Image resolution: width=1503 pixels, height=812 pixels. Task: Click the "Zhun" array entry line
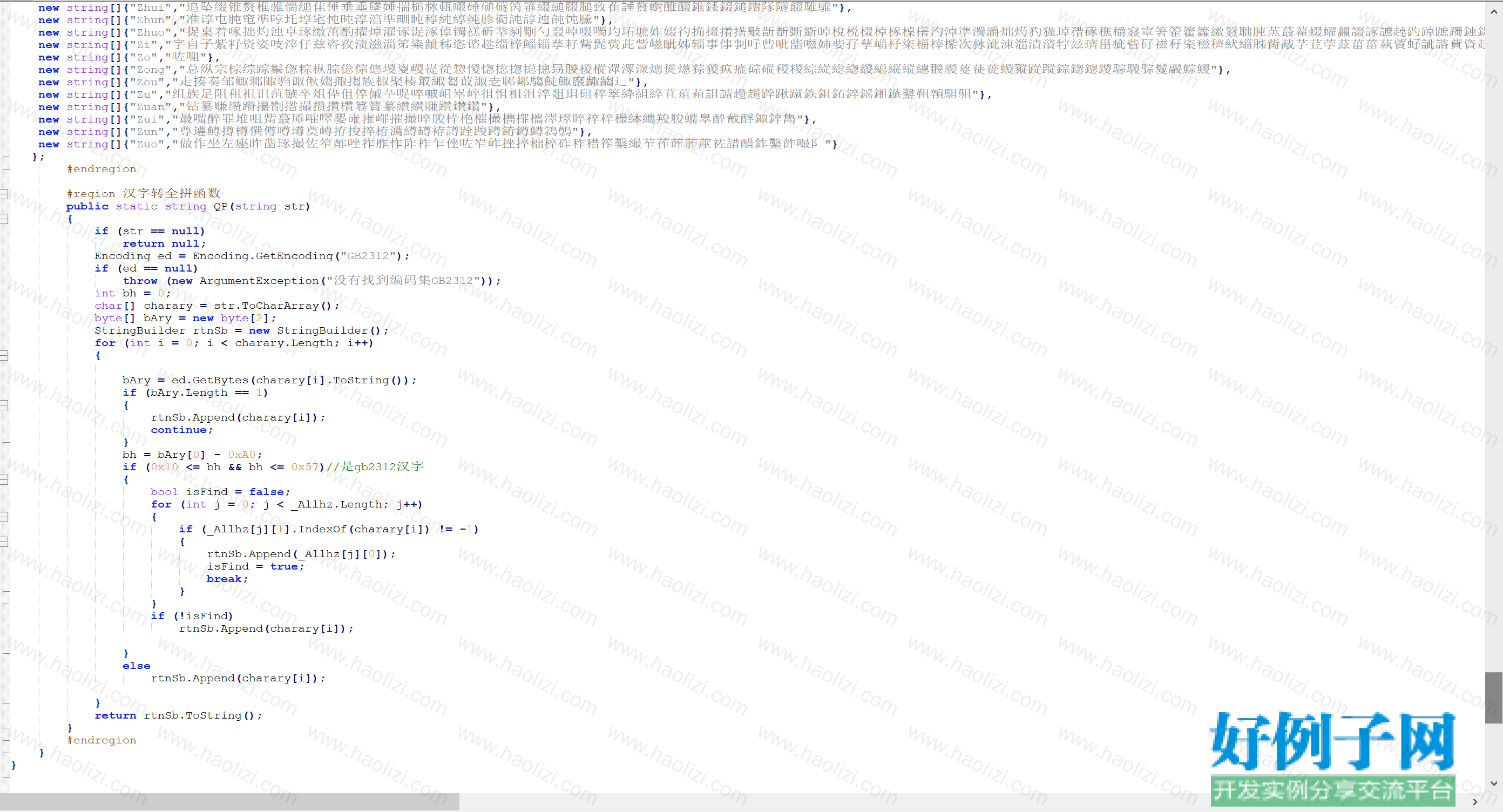coord(326,20)
